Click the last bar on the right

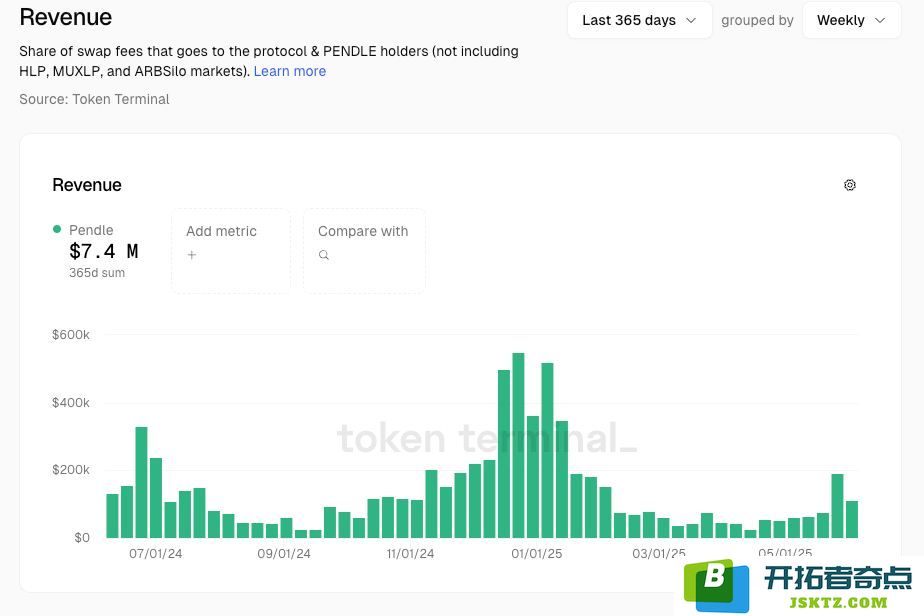coord(852,519)
